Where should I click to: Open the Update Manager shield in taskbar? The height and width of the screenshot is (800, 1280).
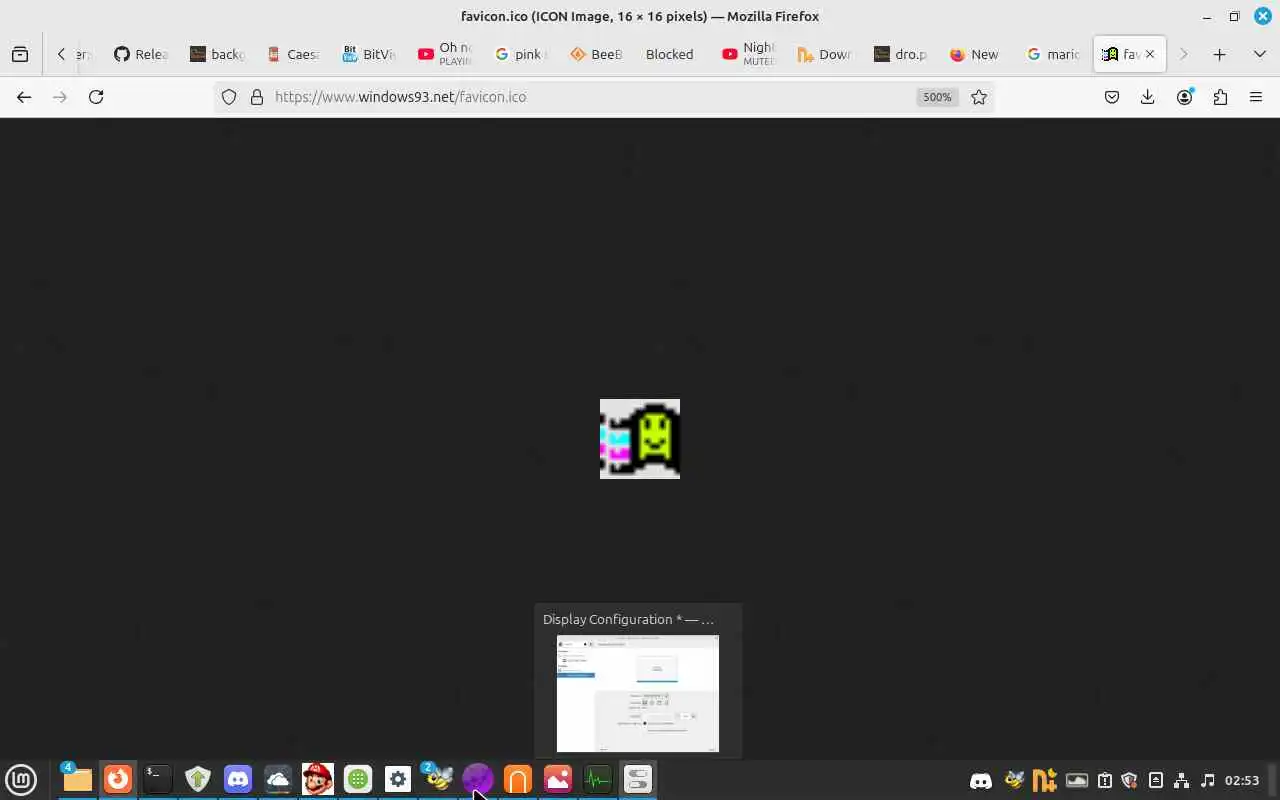[x=198, y=779]
